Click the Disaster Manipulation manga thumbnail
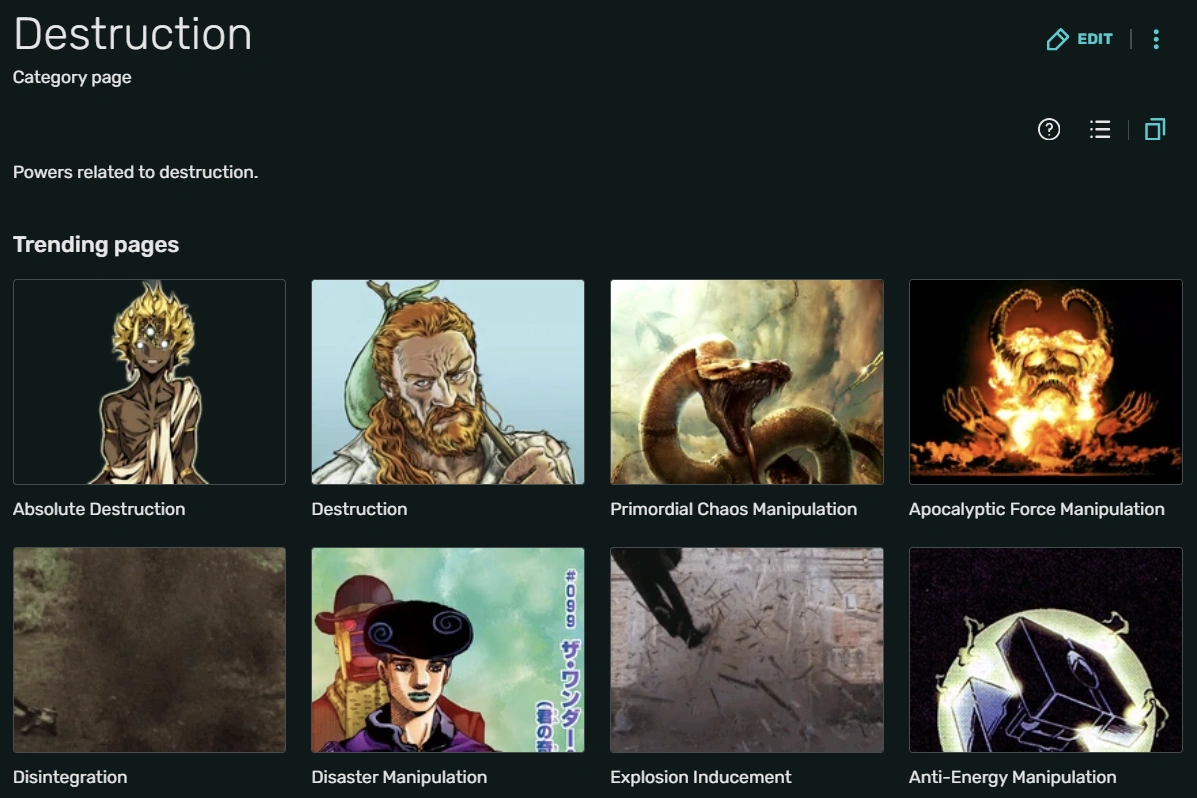This screenshot has height=798, width=1197. (x=447, y=649)
